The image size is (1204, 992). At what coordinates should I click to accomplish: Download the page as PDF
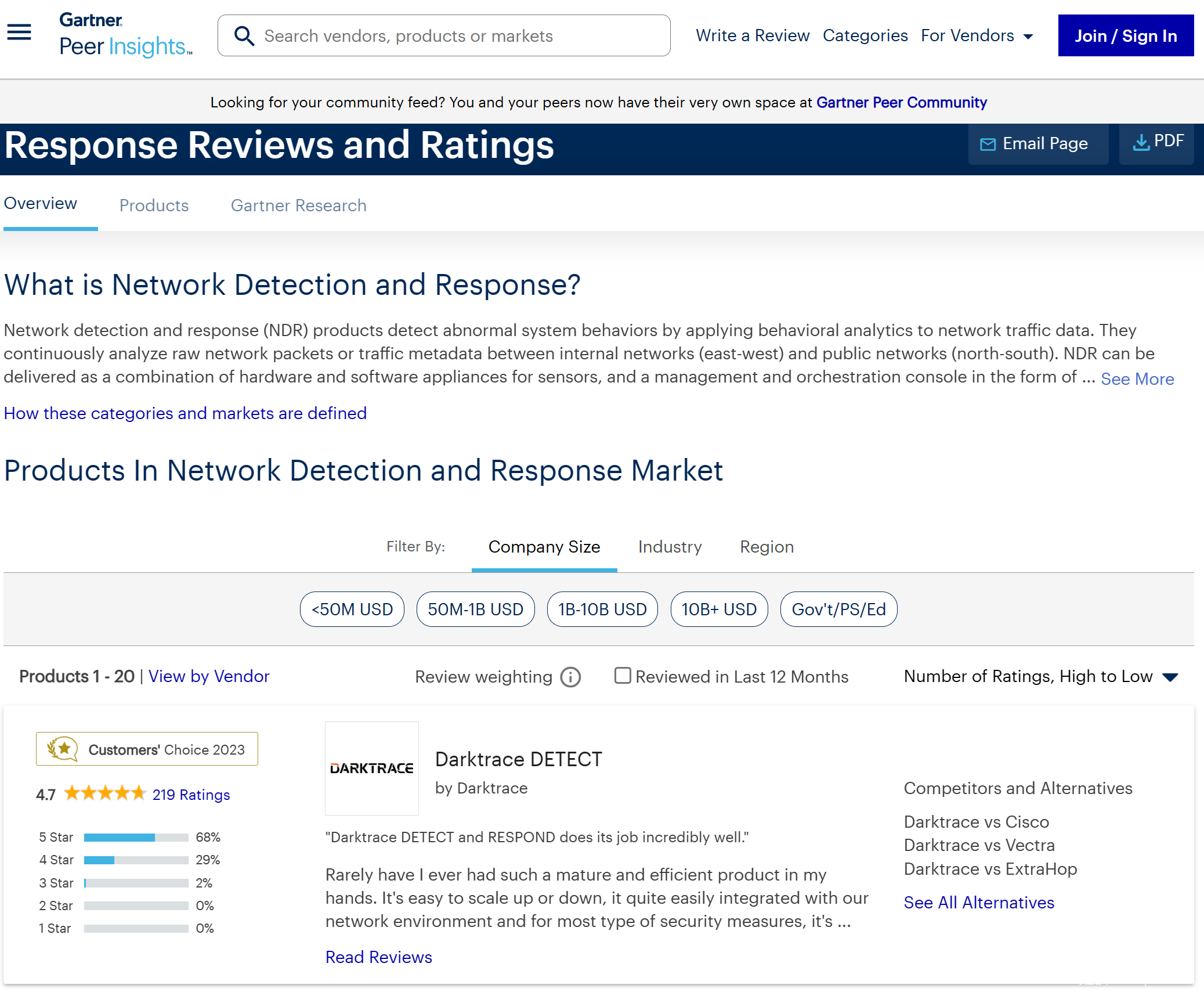pos(1156,142)
